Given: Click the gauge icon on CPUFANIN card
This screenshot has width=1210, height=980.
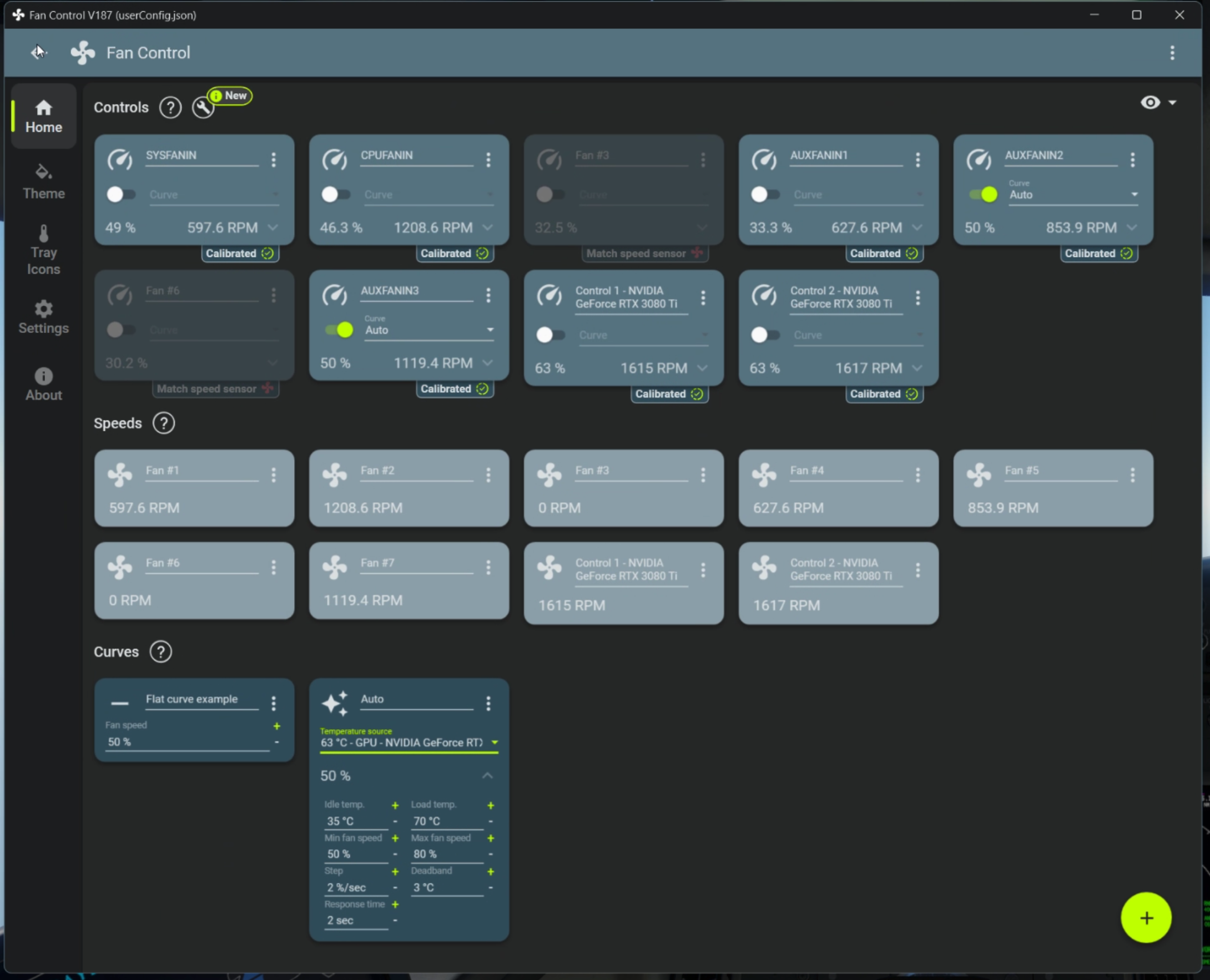Looking at the screenshot, I should [x=335, y=160].
